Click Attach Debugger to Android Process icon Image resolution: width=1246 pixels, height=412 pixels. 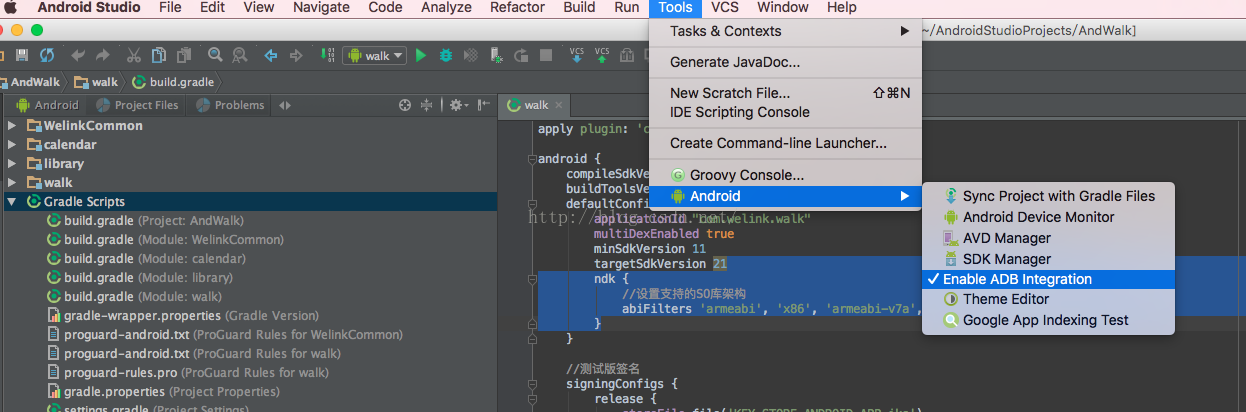[496, 56]
